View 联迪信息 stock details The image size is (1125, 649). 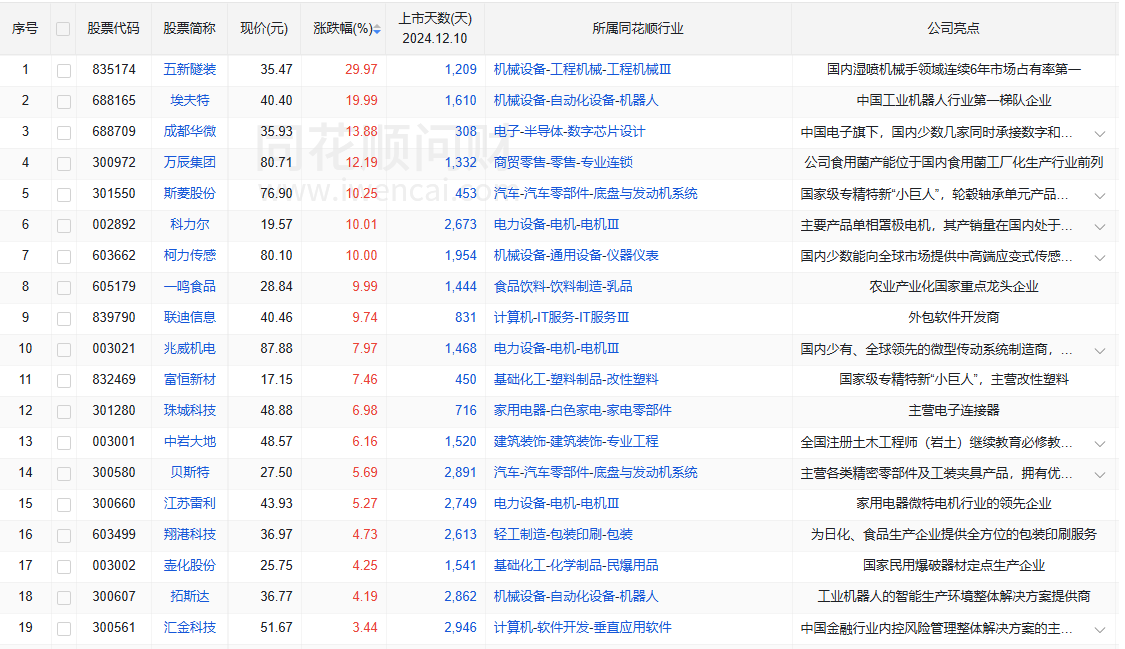point(189,317)
